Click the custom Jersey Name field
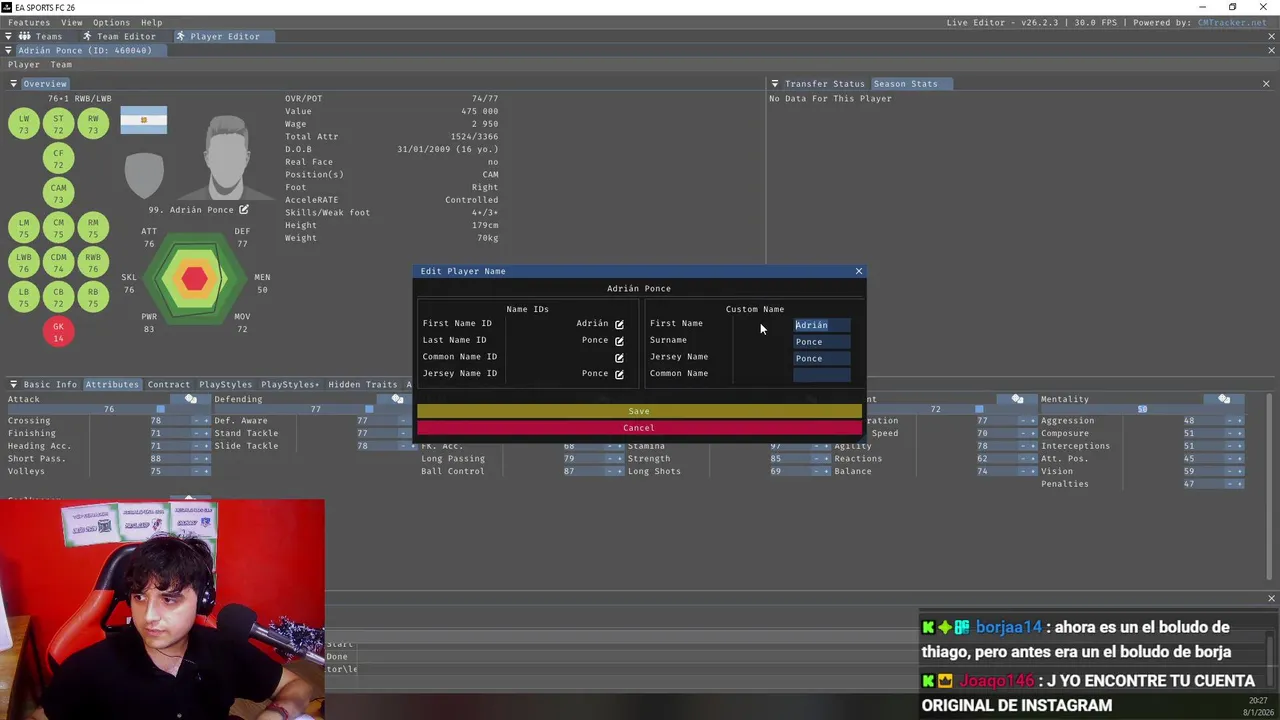This screenshot has width=1280, height=720. click(x=822, y=358)
